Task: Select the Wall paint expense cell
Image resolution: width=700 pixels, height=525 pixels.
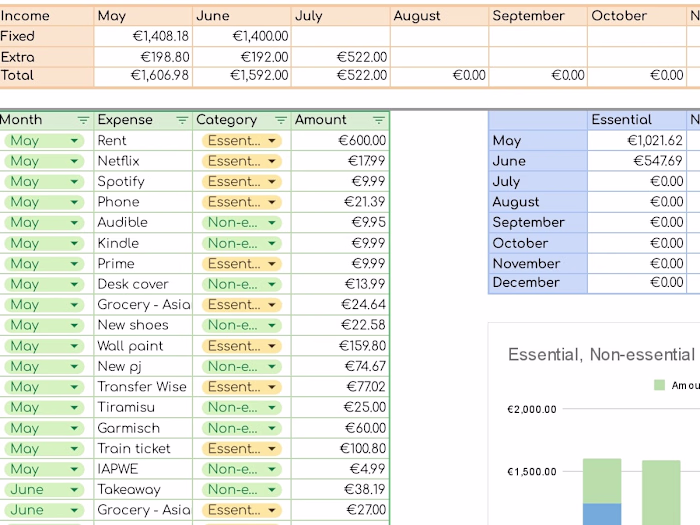Action: click(x=143, y=346)
